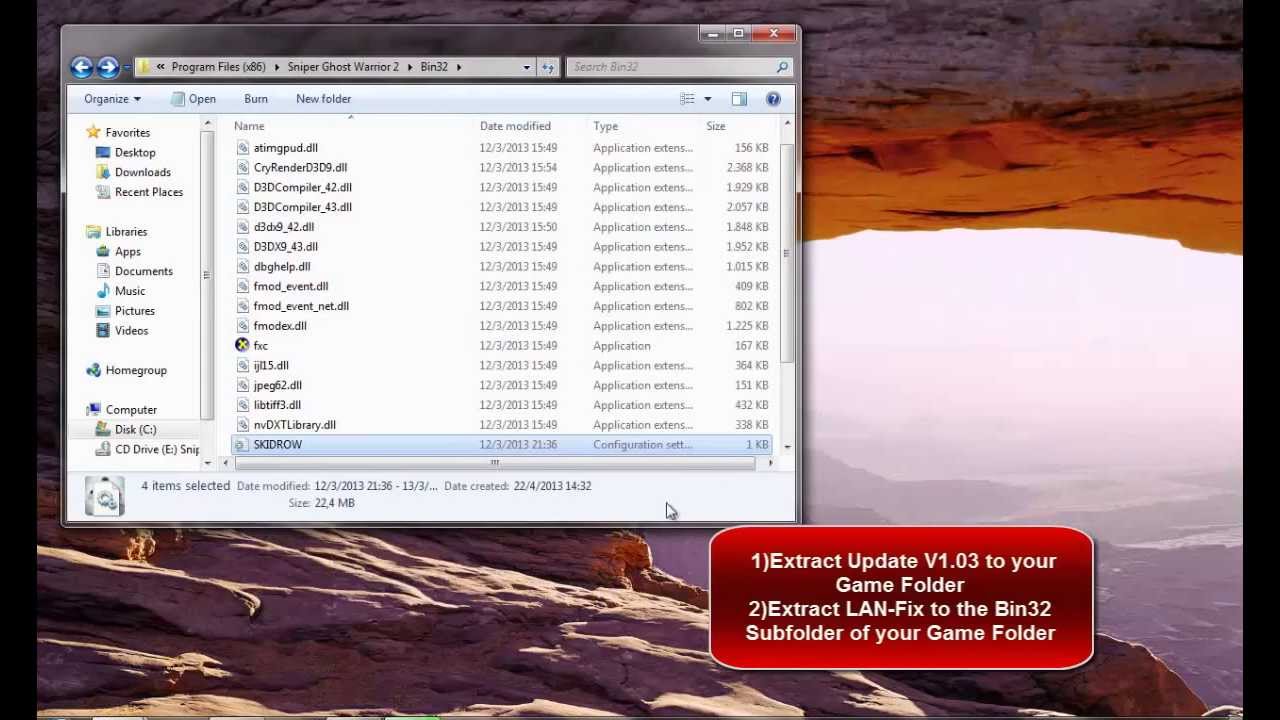Click the Videos library icon
Image resolution: width=1280 pixels, height=720 pixels.
pyautogui.click(x=103, y=330)
